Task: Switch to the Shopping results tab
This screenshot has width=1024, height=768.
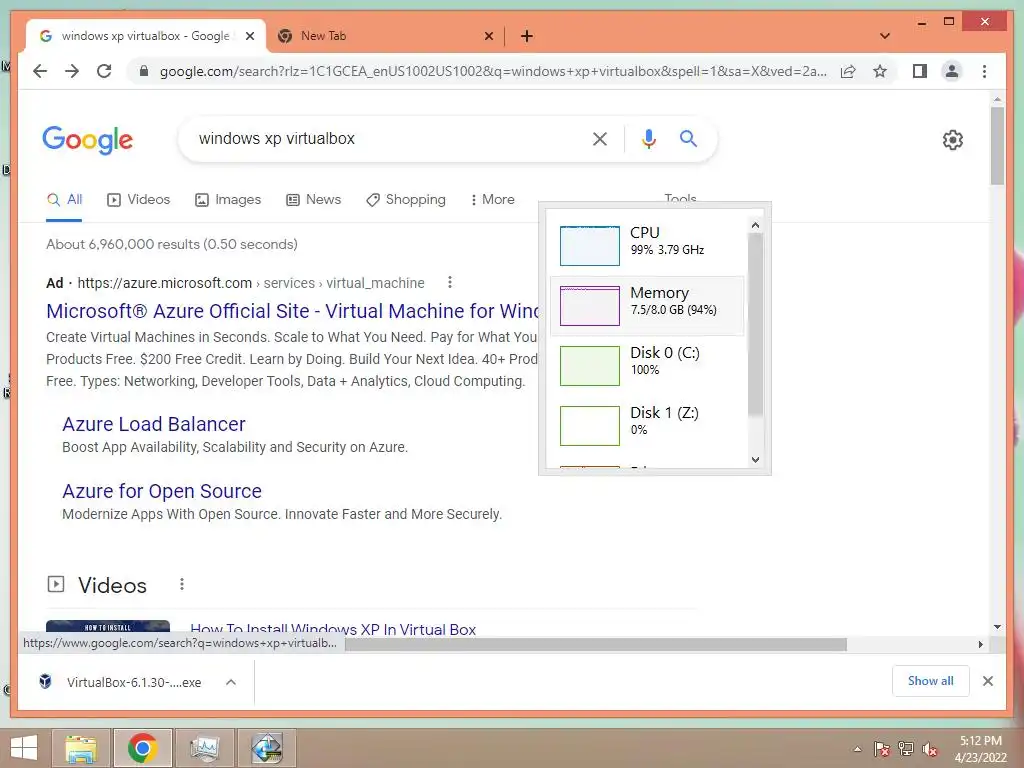Action: [x=406, y=199]
